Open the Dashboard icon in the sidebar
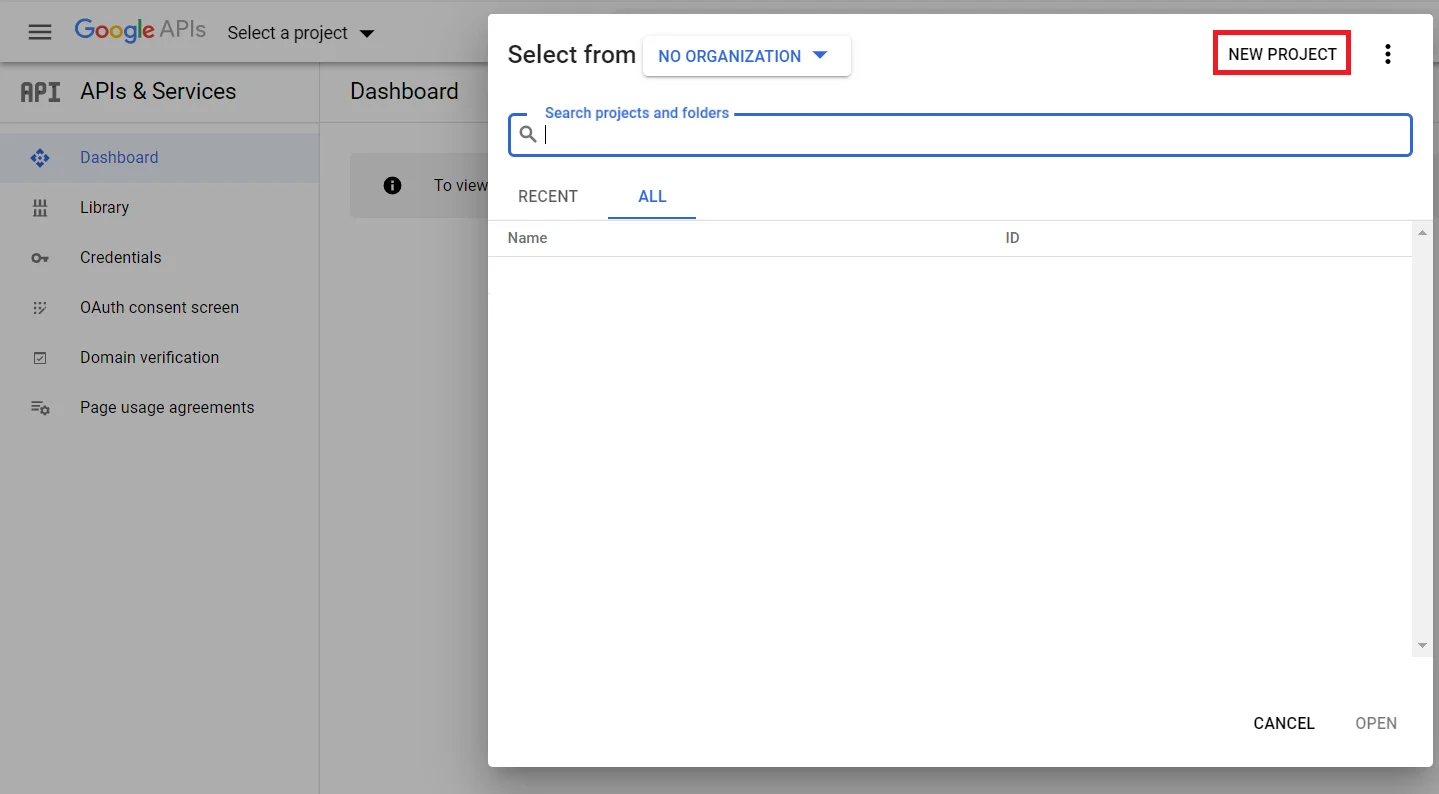 coord(40,157)
